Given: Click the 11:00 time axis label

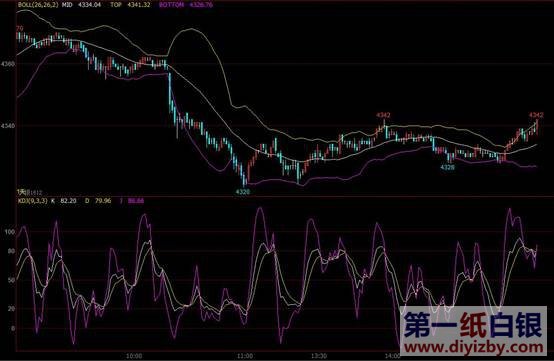Looking at the screenshot, I should [245, 356].
